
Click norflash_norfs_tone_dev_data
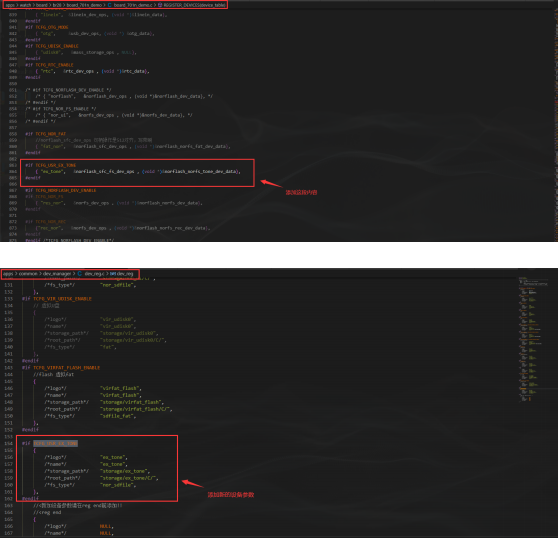[x=200, y=172]
